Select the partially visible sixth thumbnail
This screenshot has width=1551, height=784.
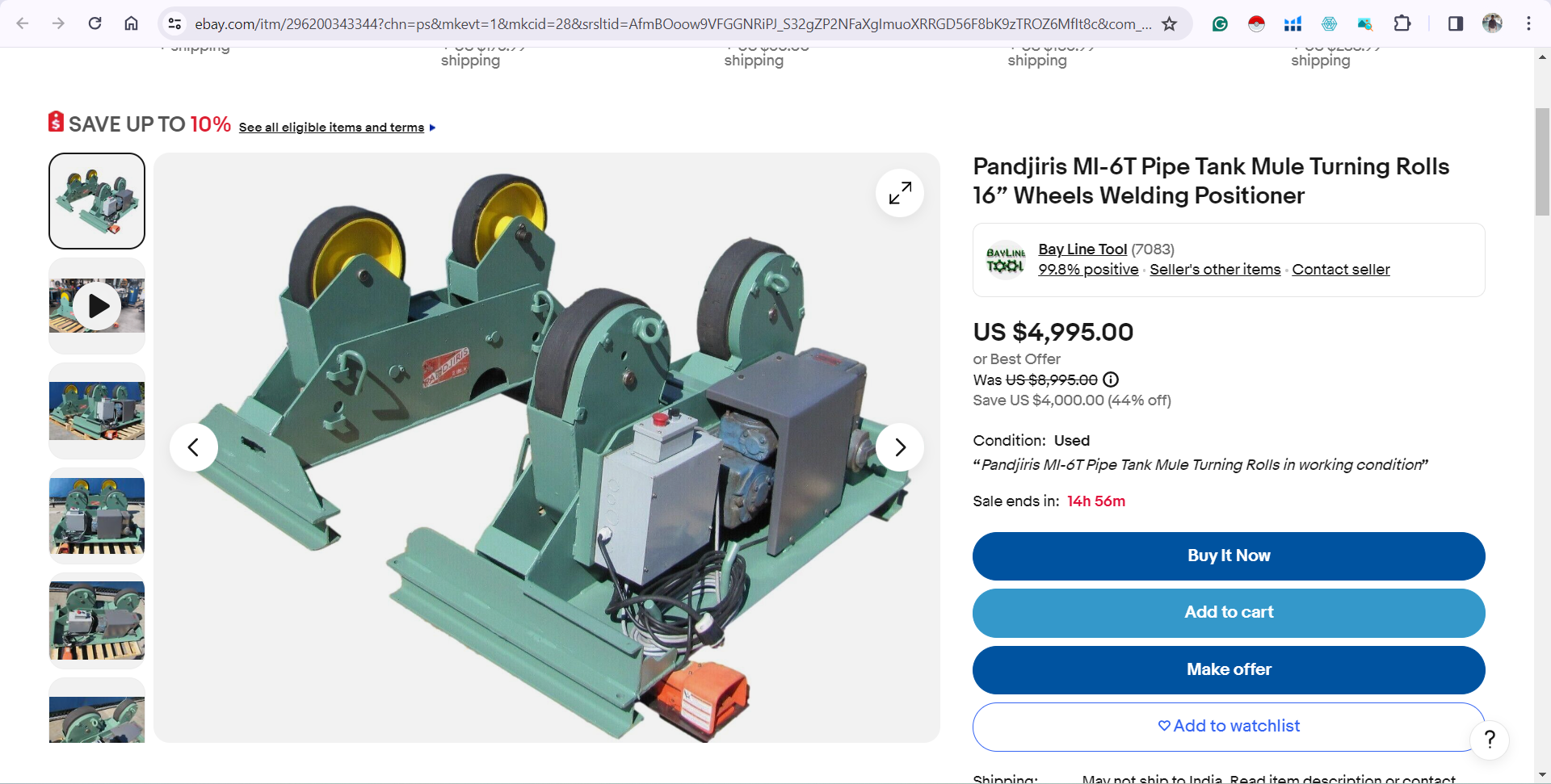point(97,711)
